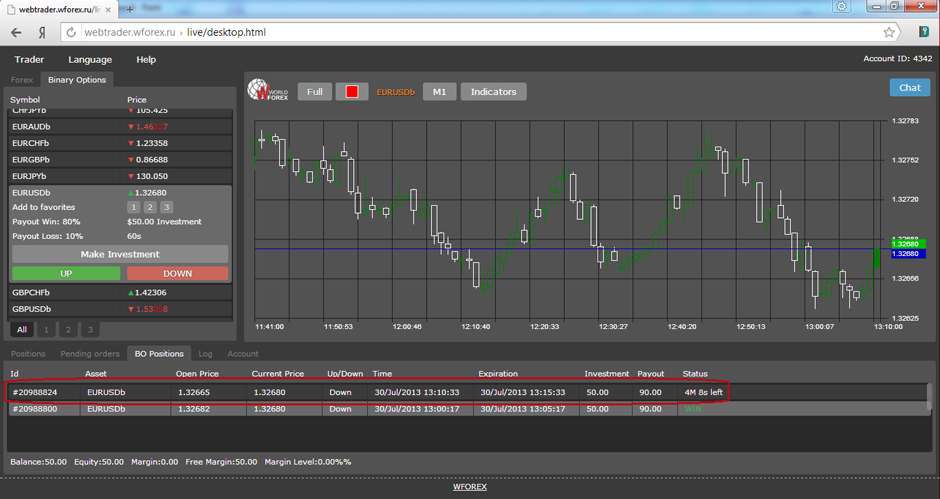Open the Chat button
The height and width of the screenshot is (499, 940).
point(909,88)
